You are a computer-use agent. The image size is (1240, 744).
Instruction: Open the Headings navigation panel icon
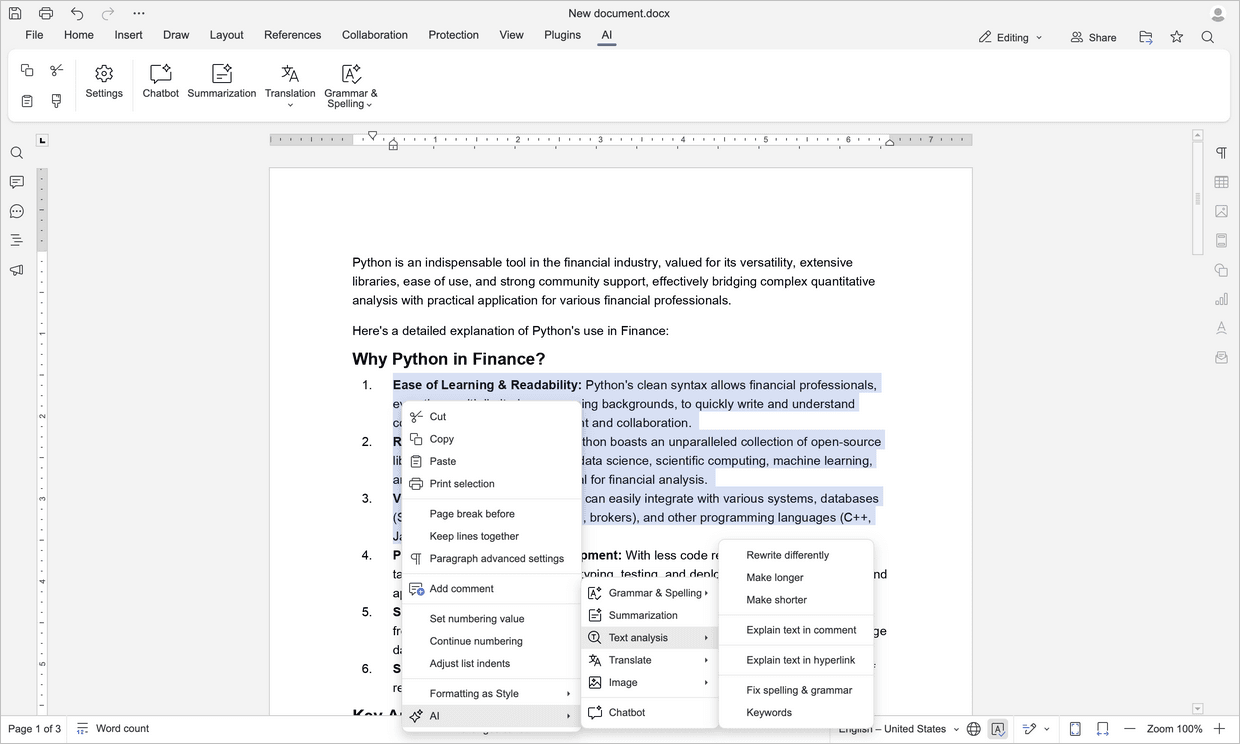coord(16,240)
